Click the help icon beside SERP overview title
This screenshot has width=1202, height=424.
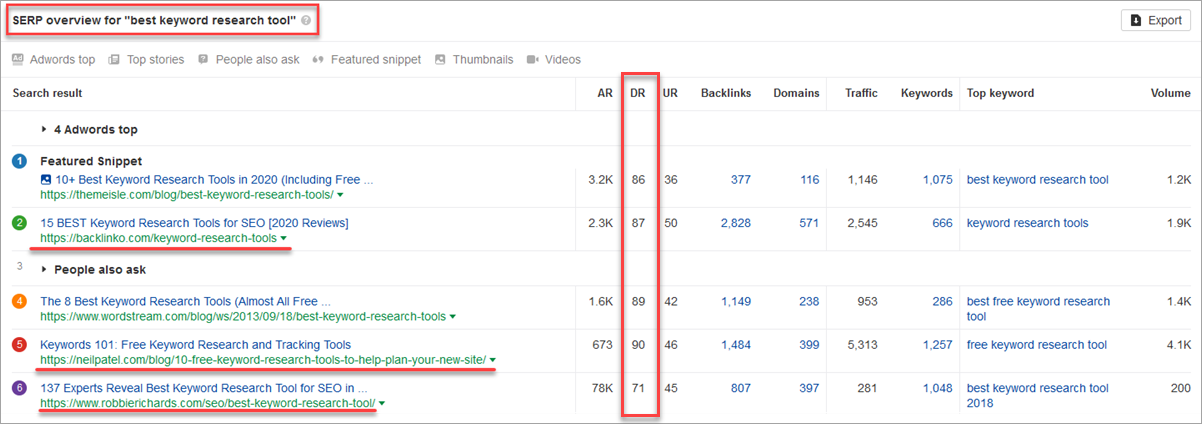[x=305, y=20]
